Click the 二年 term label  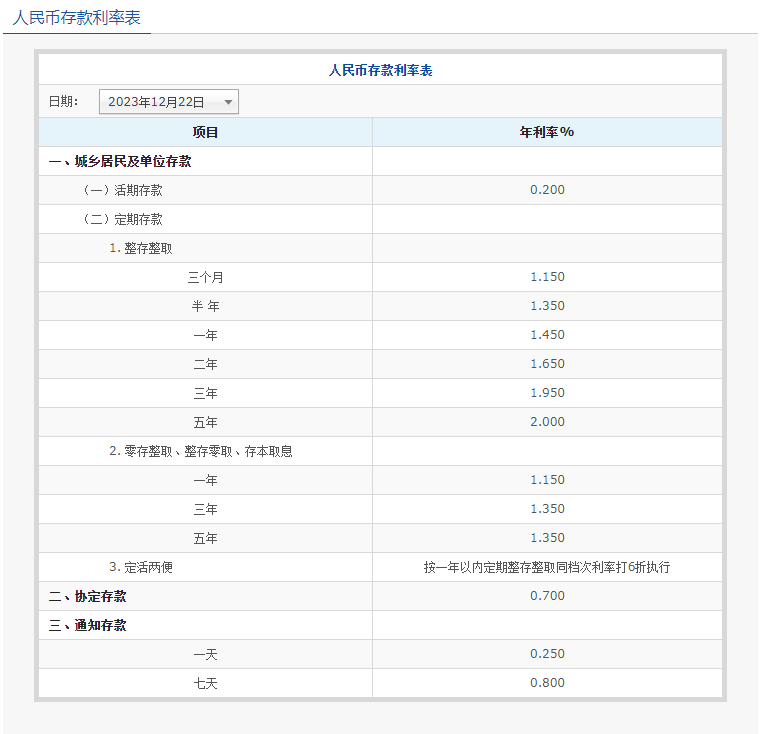[206, 364]
